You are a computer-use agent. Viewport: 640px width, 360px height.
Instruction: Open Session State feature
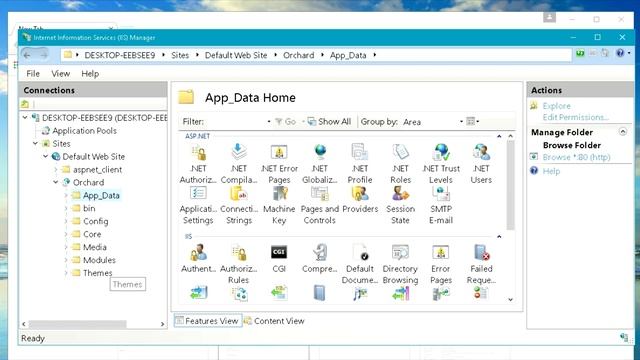400,204
